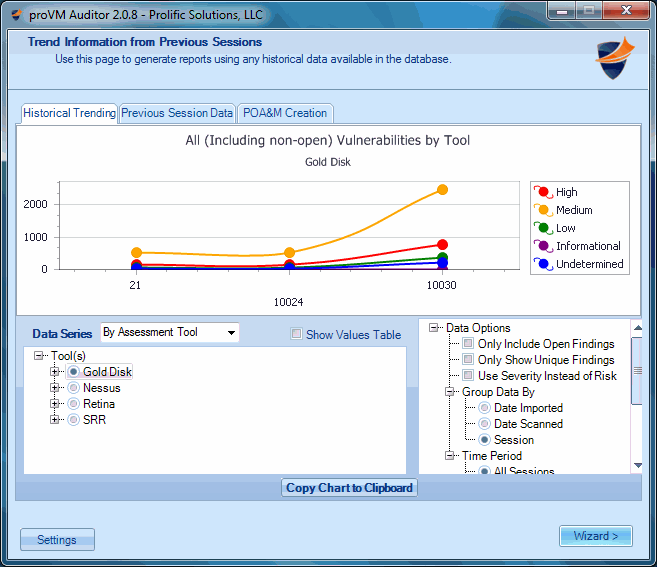The height and width of the screenshot is (567, 657).
Task: Click options panel scroll down arrow
Action: 637,465
